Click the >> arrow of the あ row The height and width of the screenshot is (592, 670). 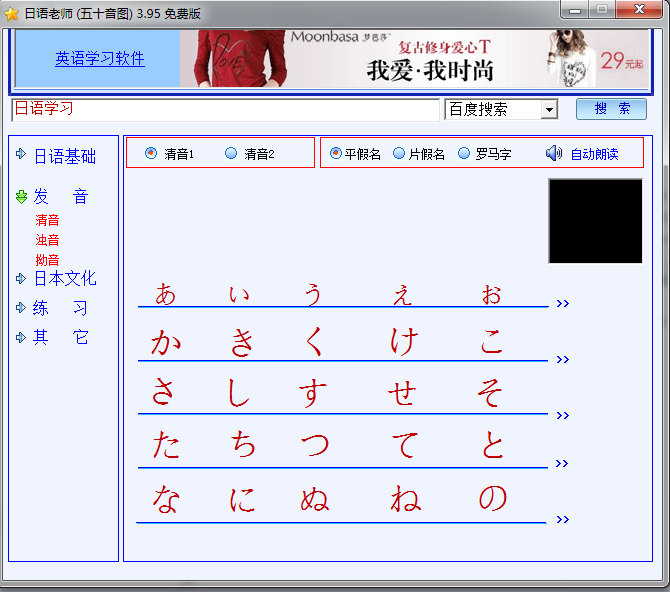pos(562,303)
